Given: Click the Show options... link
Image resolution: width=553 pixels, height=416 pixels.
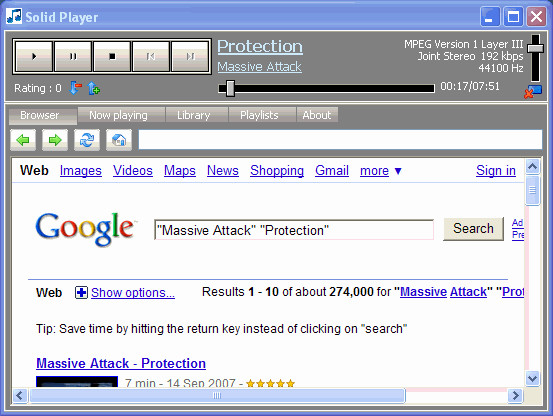Looking at the screenshot, I should [133, 293].
